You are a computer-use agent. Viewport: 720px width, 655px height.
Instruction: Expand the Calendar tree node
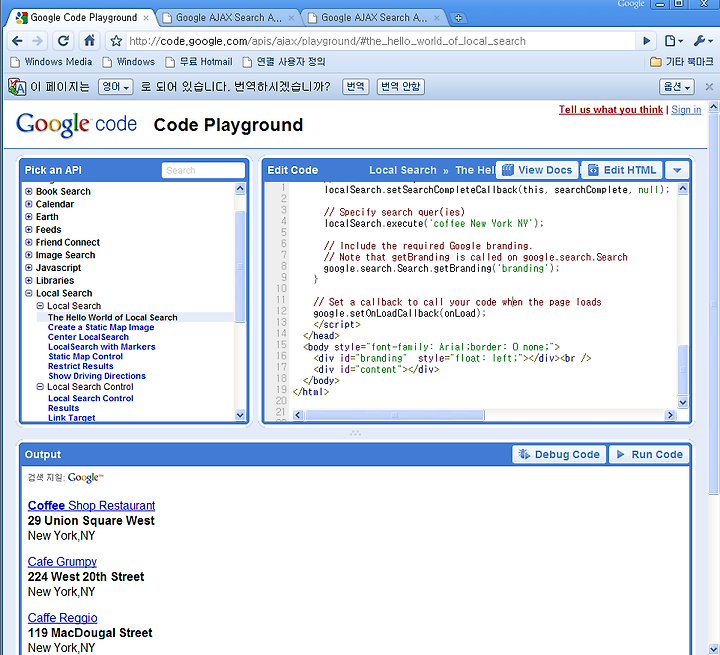[x=29, y=204]
